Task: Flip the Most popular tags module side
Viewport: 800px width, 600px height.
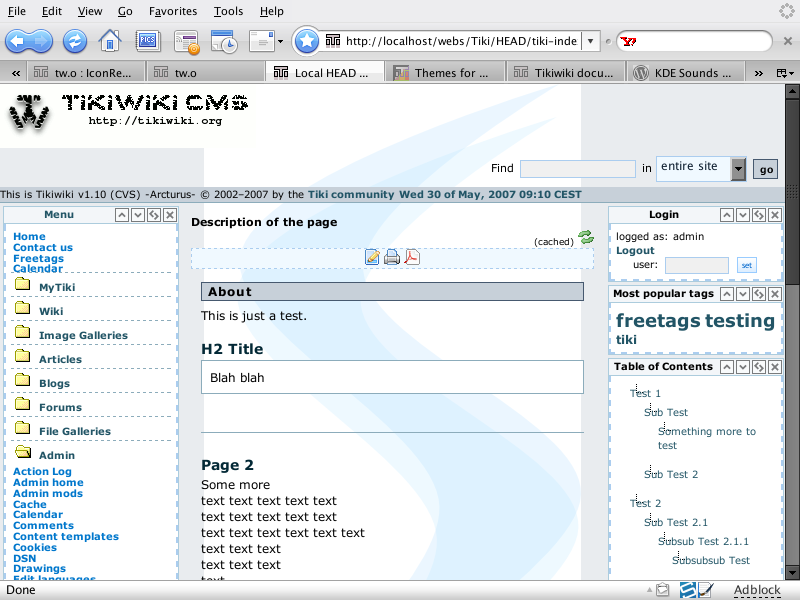Action: pos(759,294)
